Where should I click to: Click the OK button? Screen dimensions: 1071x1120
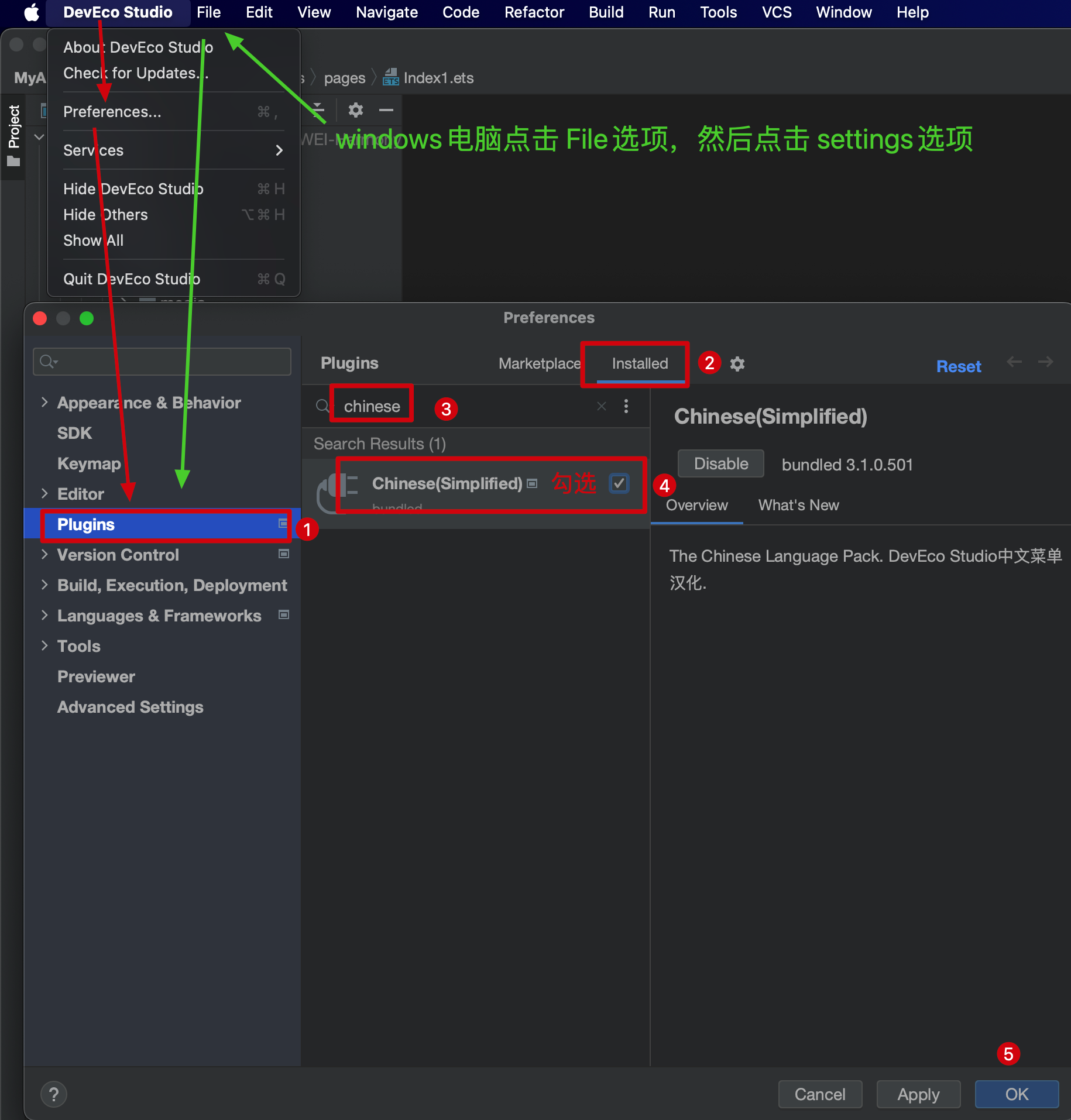tap(1017, 1094)
